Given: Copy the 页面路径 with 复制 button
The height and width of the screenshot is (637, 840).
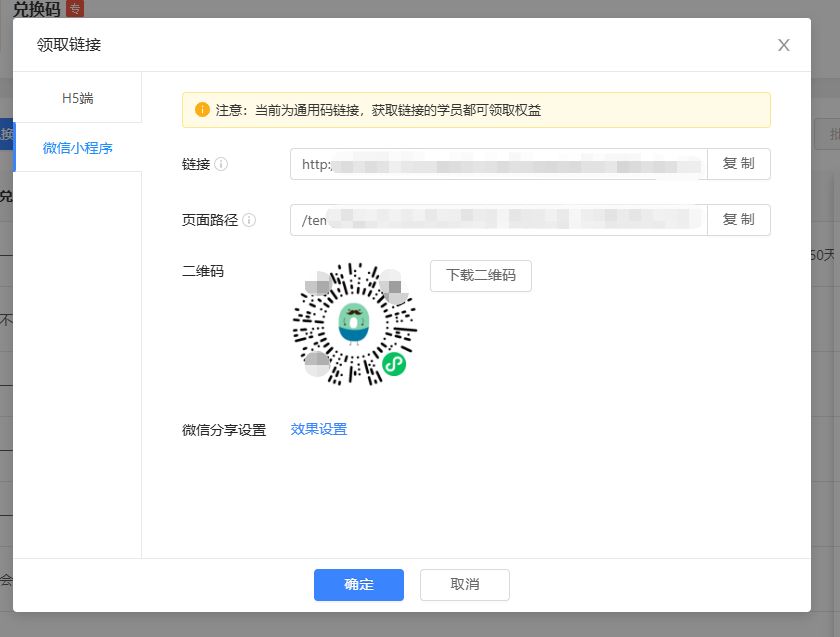Looking at the screenshot, I should (x=739, y=220).
